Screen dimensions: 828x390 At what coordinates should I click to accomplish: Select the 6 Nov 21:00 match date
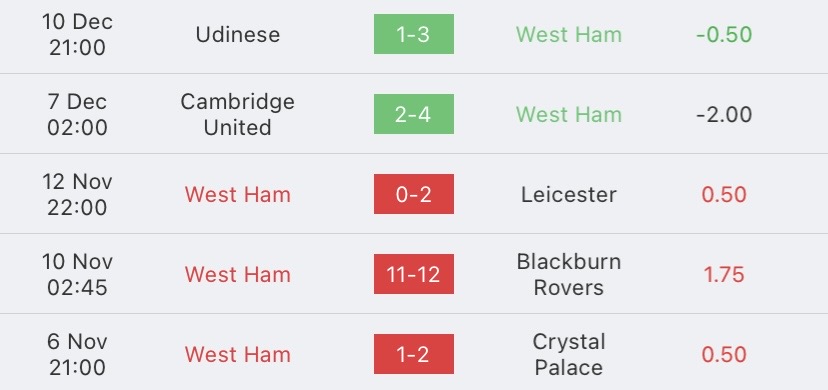coord(77,354)
